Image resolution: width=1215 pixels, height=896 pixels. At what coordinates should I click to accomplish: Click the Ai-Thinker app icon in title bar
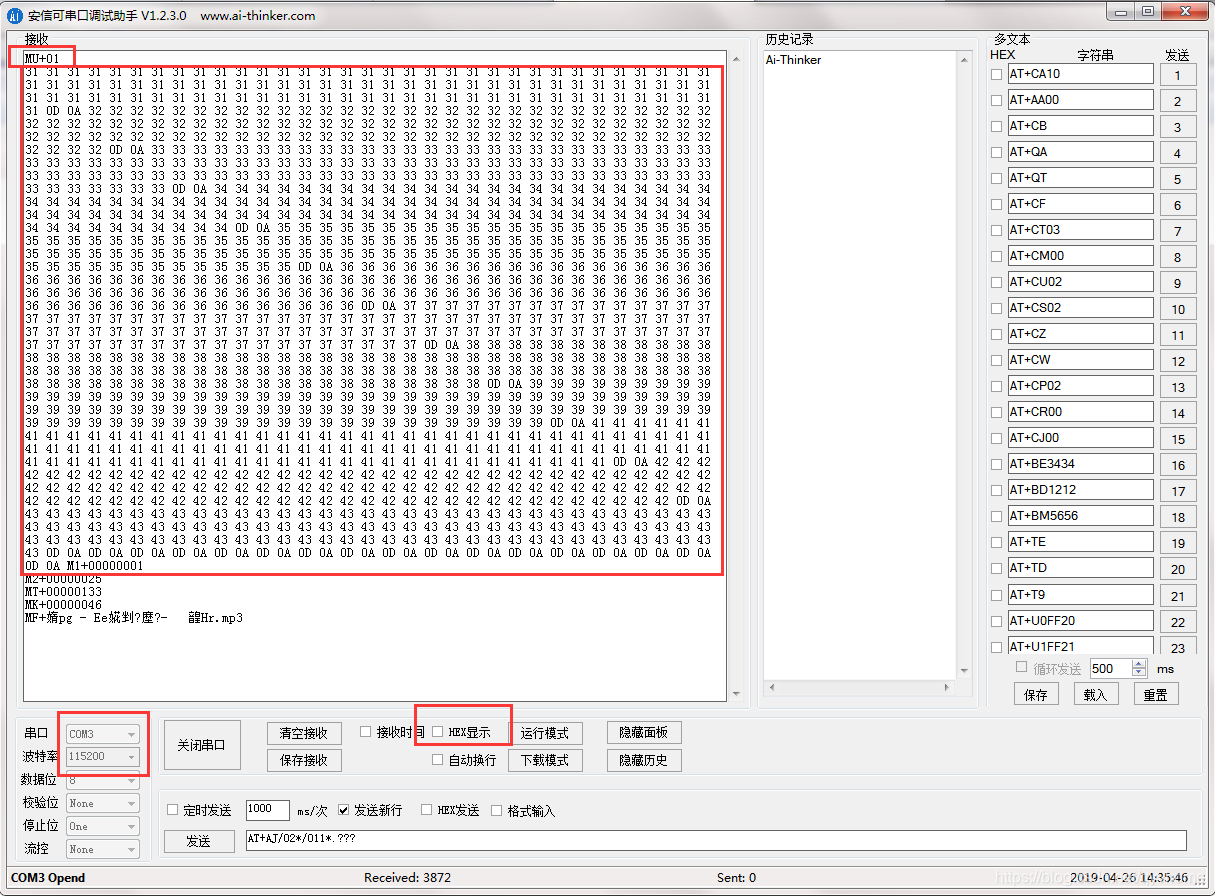pos(15,15)
